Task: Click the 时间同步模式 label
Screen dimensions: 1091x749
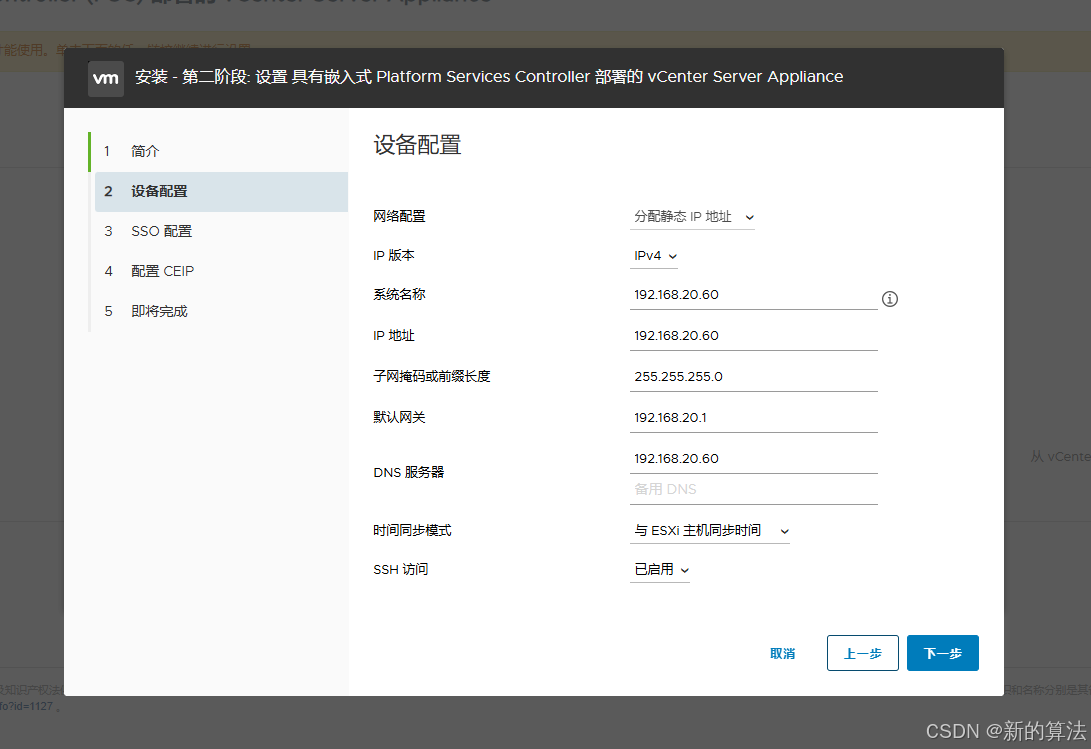Action: 412,530
